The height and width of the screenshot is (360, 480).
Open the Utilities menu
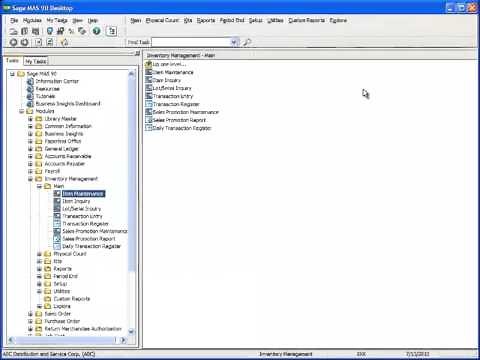point(275,20)
